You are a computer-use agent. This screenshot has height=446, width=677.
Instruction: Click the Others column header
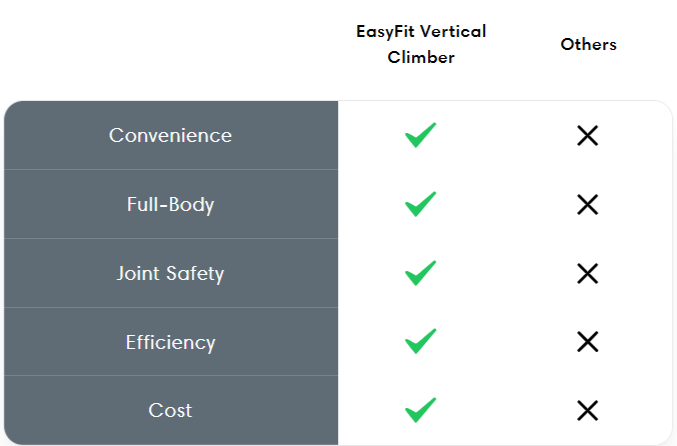pos(588,44)
